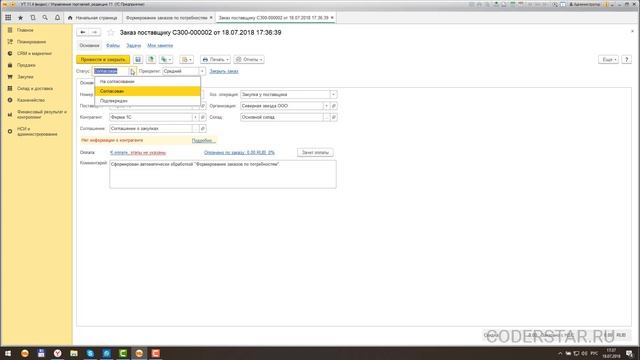640x360 pixels.
Task: Open the yellow document actions dropdown
Action: click(187, 60)
